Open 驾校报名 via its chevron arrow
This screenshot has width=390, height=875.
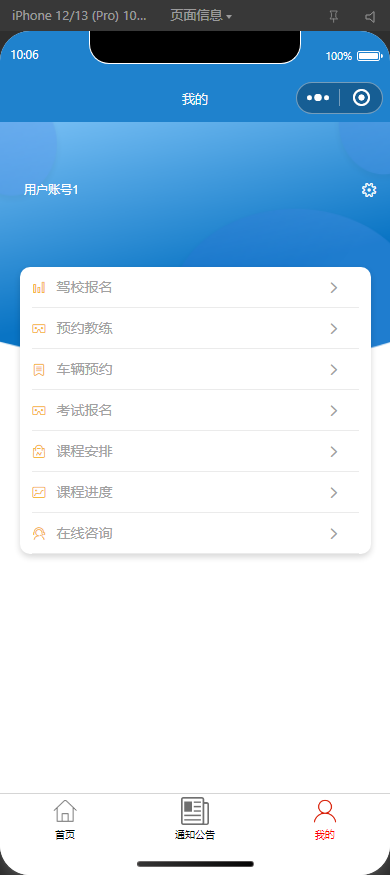[x=334, y=288]
